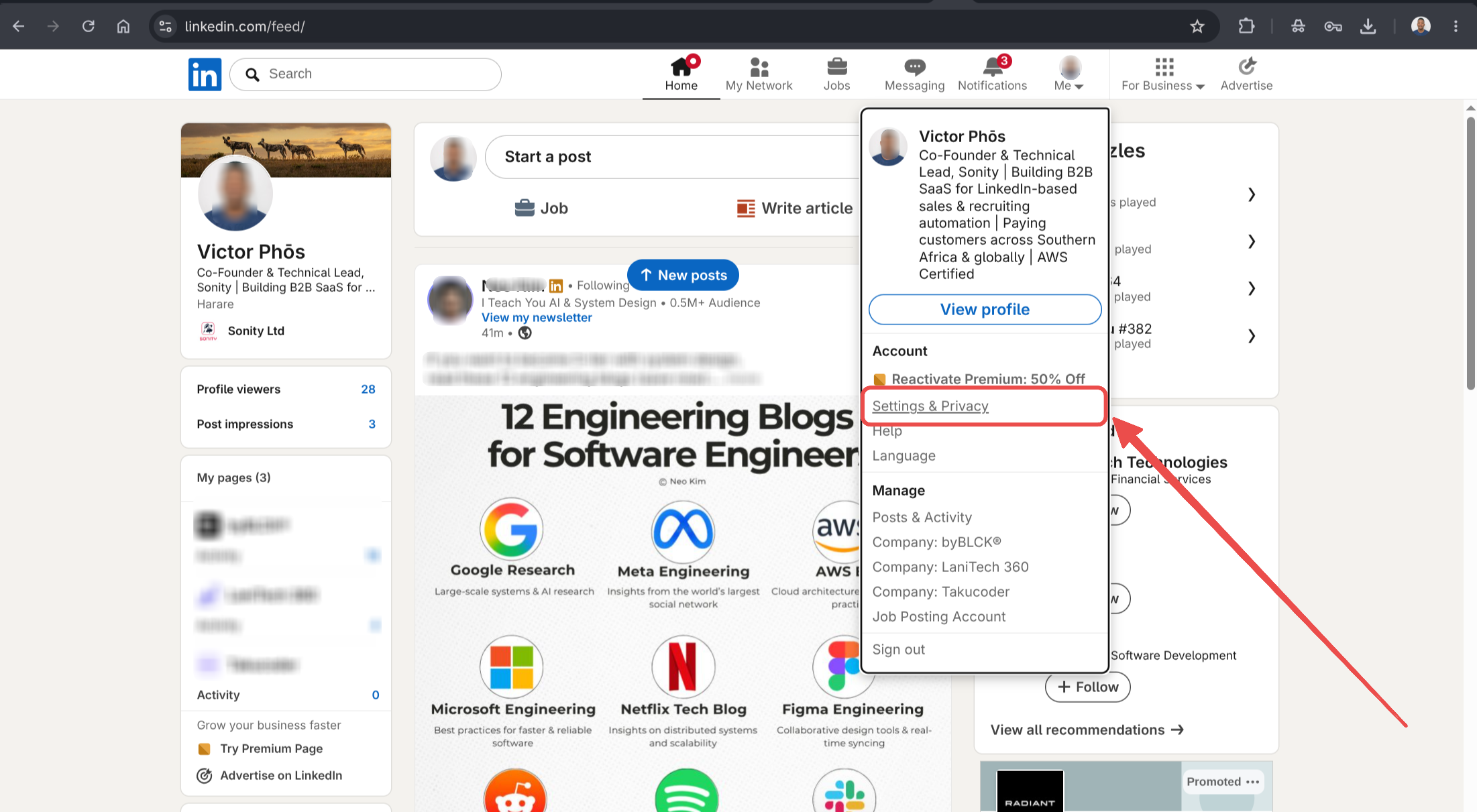Open the third puzzle row chevron
The width and height of the screenshot is (1477, 812).
point(1252,288)
